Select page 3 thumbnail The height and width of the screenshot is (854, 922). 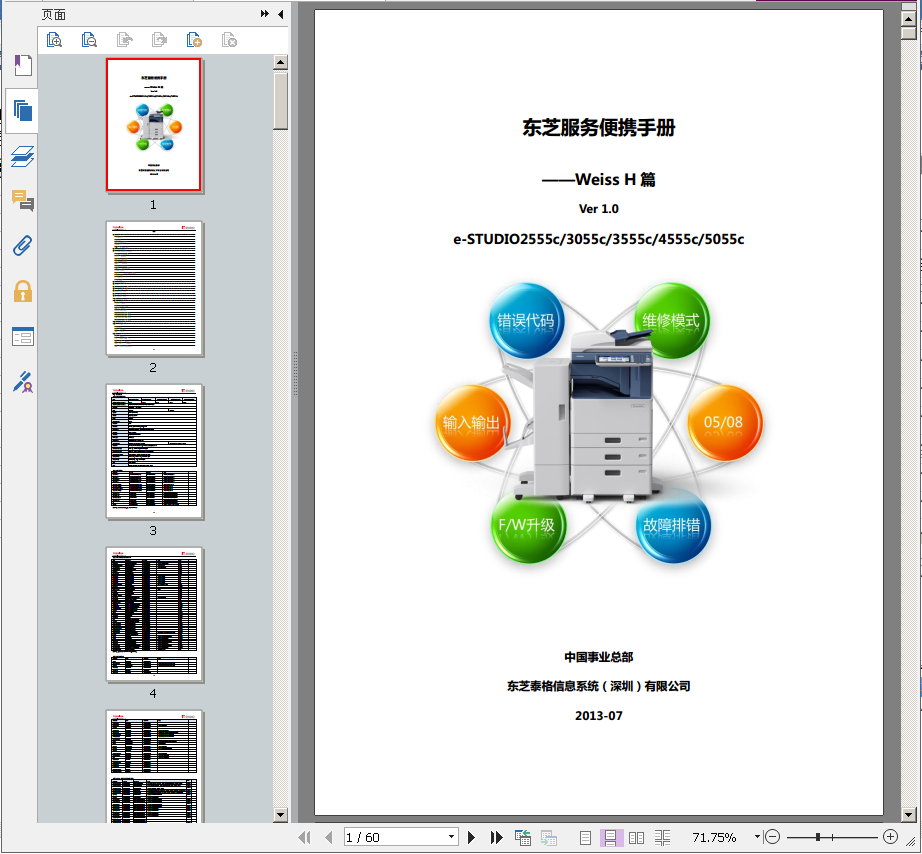pyautogui.click(x=154, y=451)
